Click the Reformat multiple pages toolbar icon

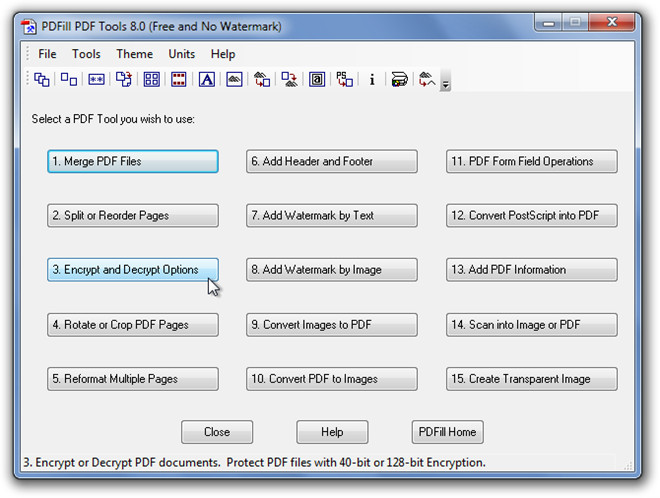152,79
